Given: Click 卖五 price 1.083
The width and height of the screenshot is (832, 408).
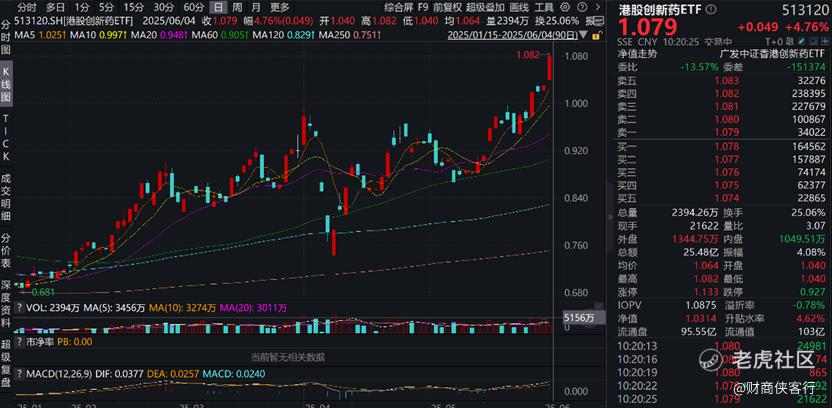Looking at the screenshot, I should click(727, 80).
